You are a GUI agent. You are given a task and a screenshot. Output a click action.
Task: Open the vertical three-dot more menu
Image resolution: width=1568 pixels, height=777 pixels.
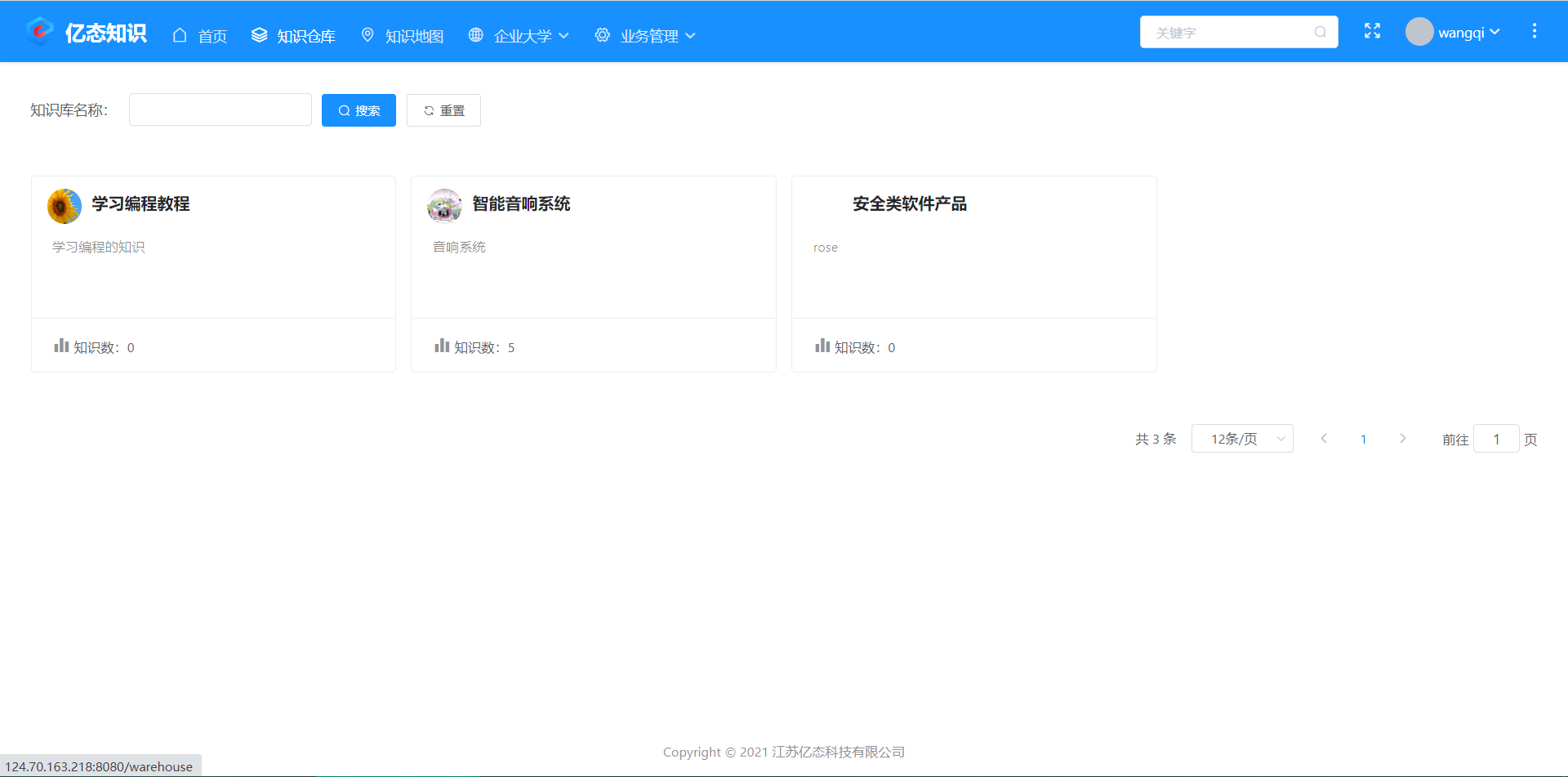1534,31
